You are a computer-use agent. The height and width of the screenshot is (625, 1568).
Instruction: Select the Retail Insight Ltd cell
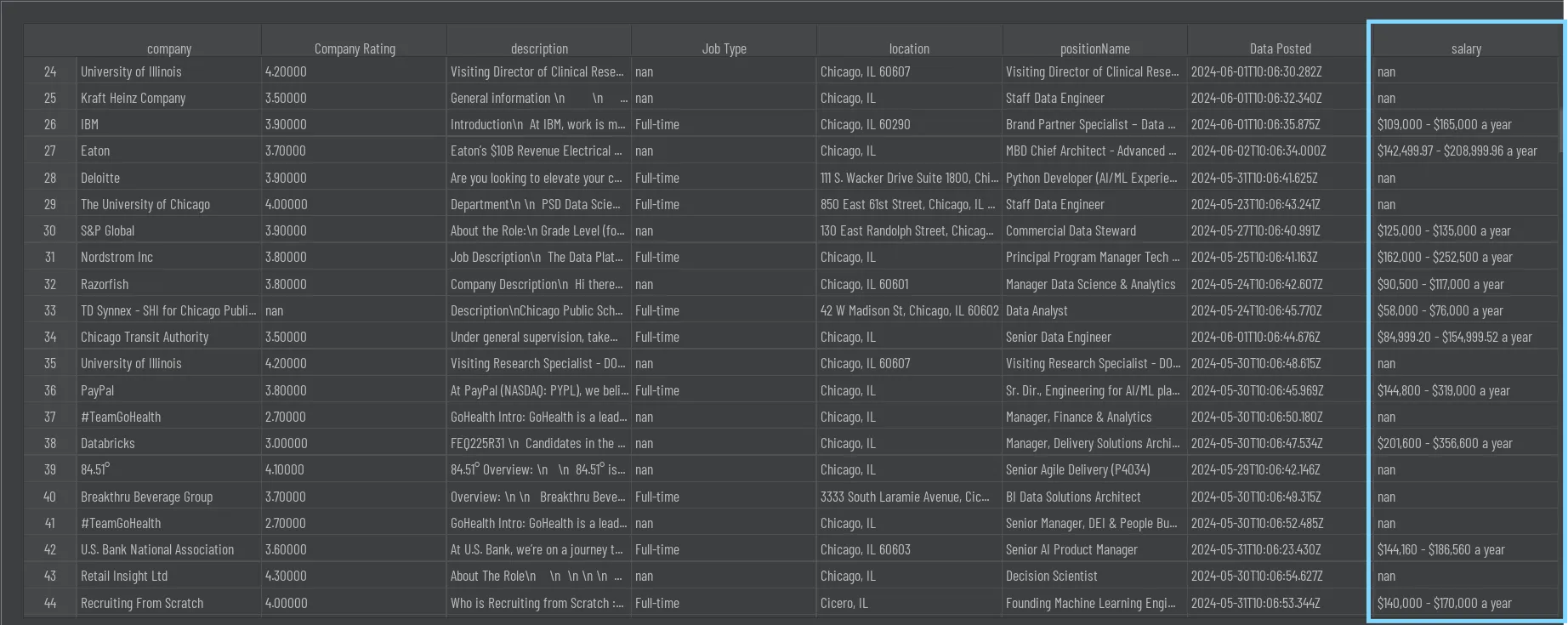168,576
